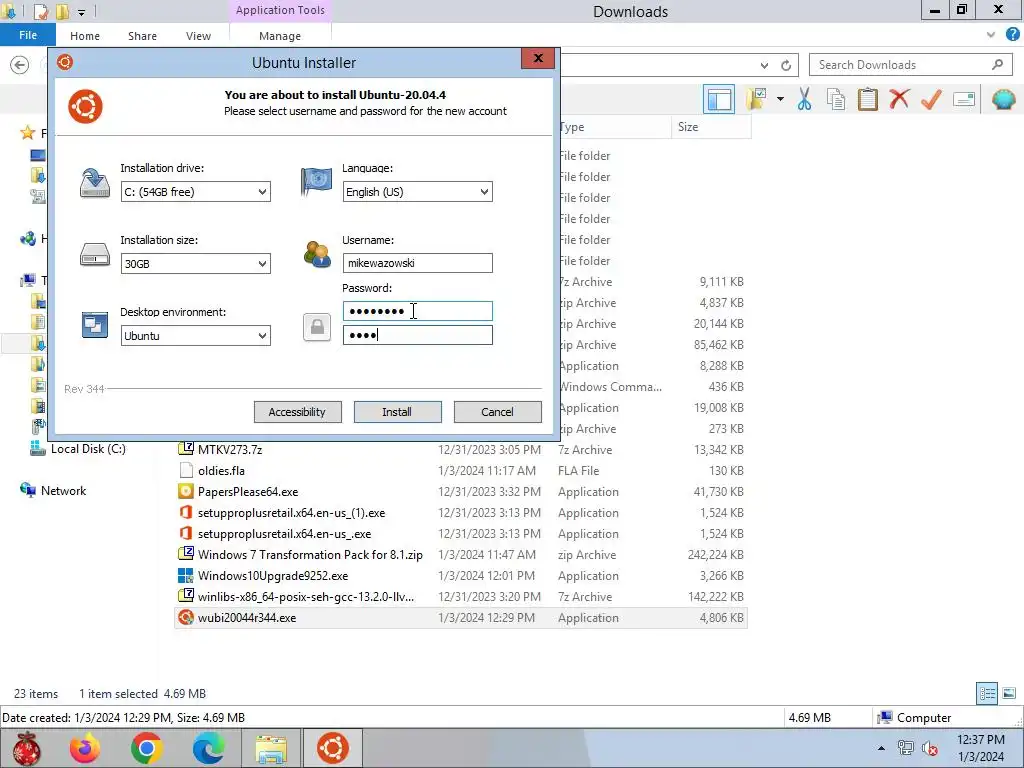Image resolution: width=1024 pixels, height=768 pixels.
Task: Click the desktop environment icon
Action: click(x=95, y=325)
